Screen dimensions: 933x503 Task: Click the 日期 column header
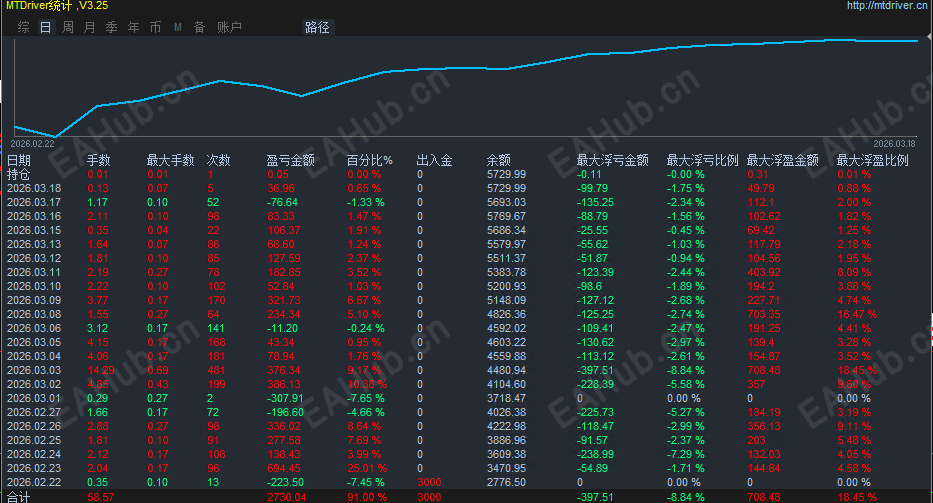coord(18,160)
